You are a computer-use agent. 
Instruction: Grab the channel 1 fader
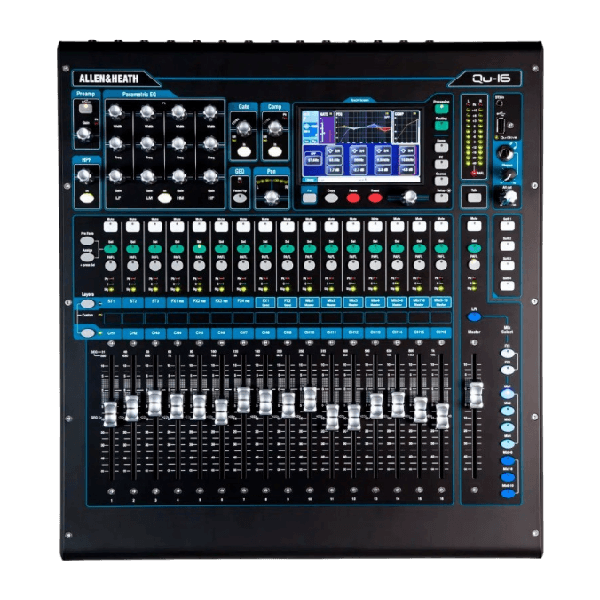111,414
